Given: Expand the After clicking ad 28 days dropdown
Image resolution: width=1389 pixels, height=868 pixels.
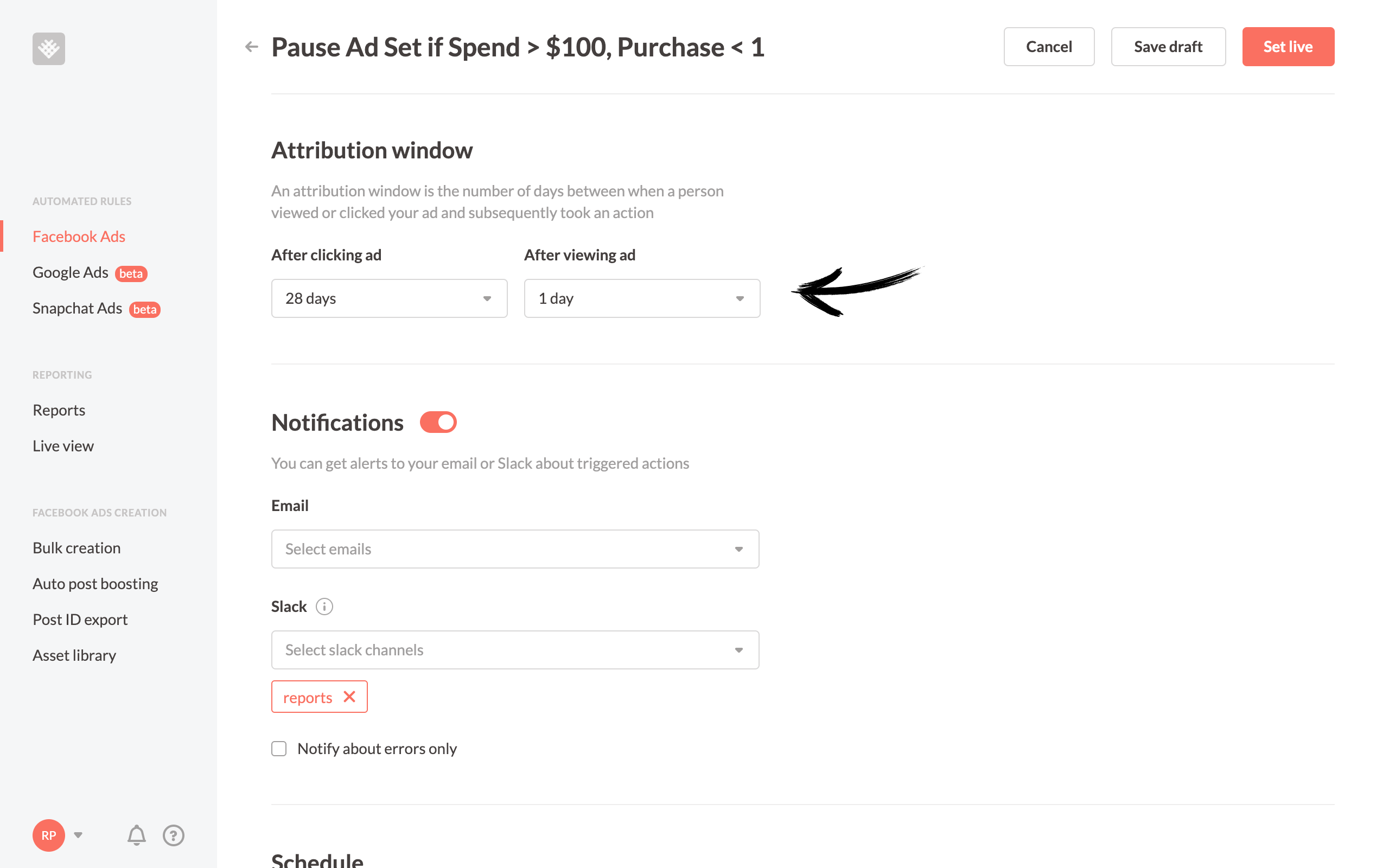Looking at the screenshot, I should 389,298.
